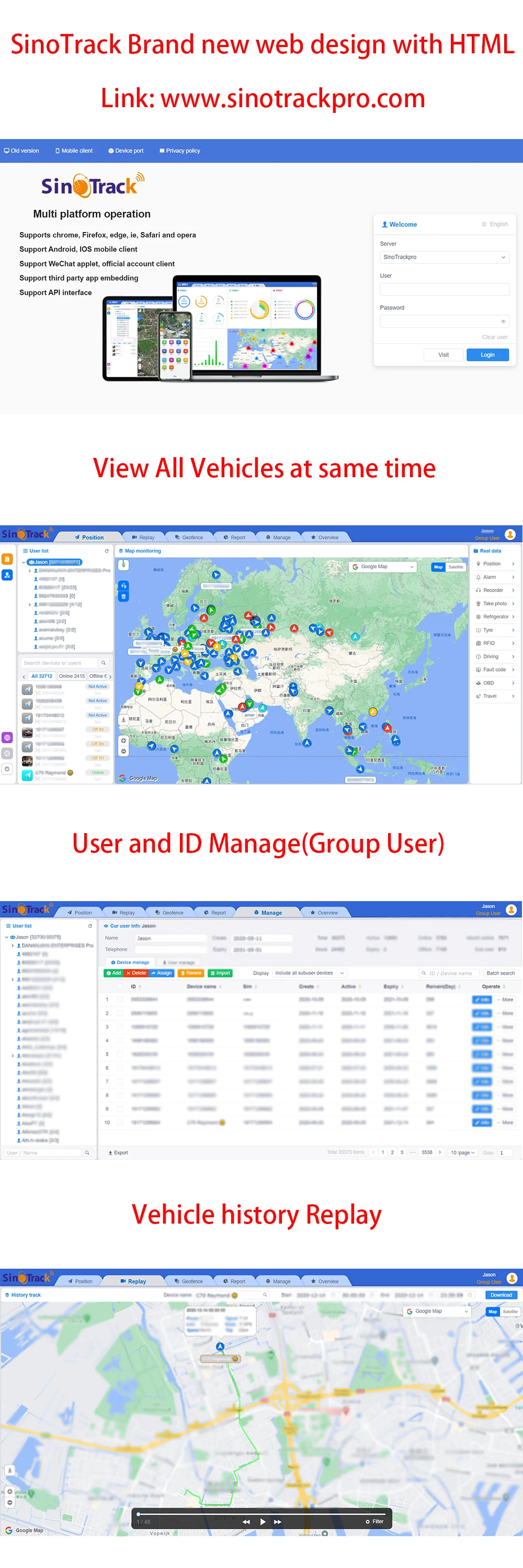Click the power icon in the left sidebar

(7, 769)
